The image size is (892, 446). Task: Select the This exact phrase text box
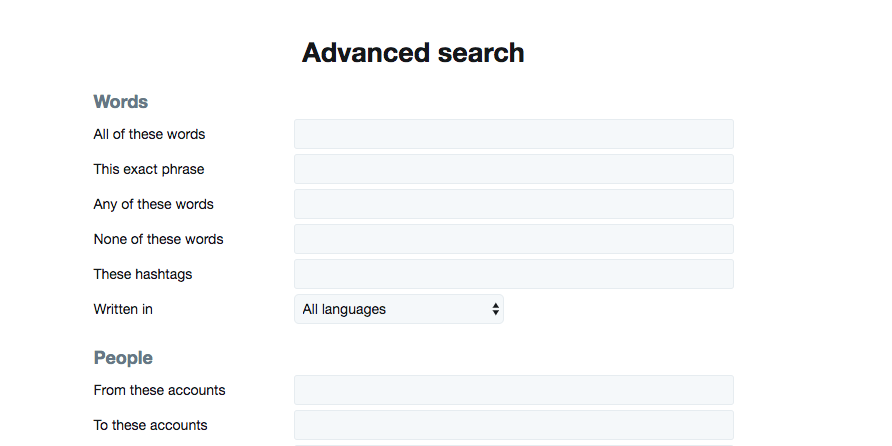click(x=514, y=169)
